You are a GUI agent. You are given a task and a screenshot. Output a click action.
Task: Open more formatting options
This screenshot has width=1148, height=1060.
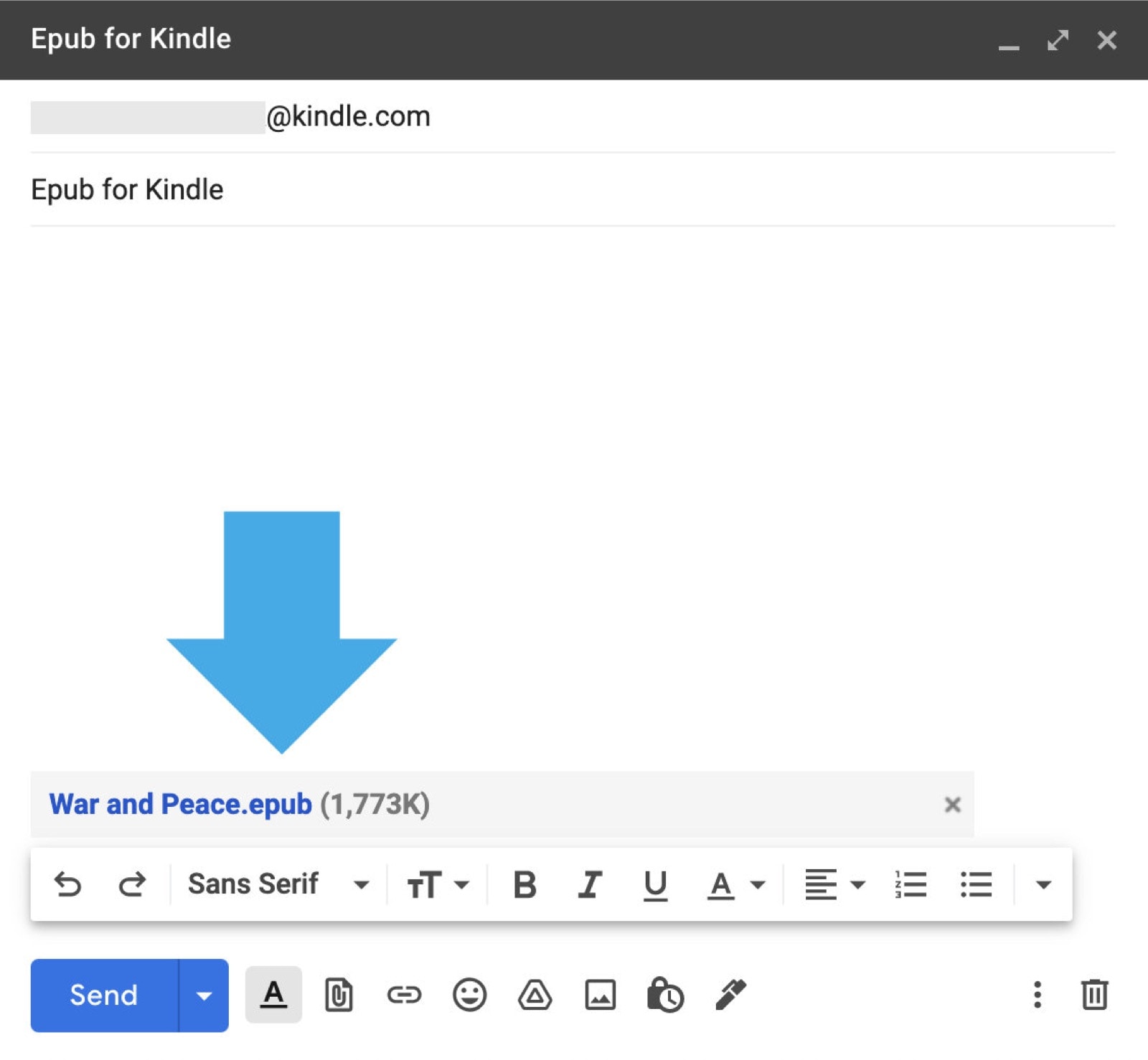coord(1042,884)
